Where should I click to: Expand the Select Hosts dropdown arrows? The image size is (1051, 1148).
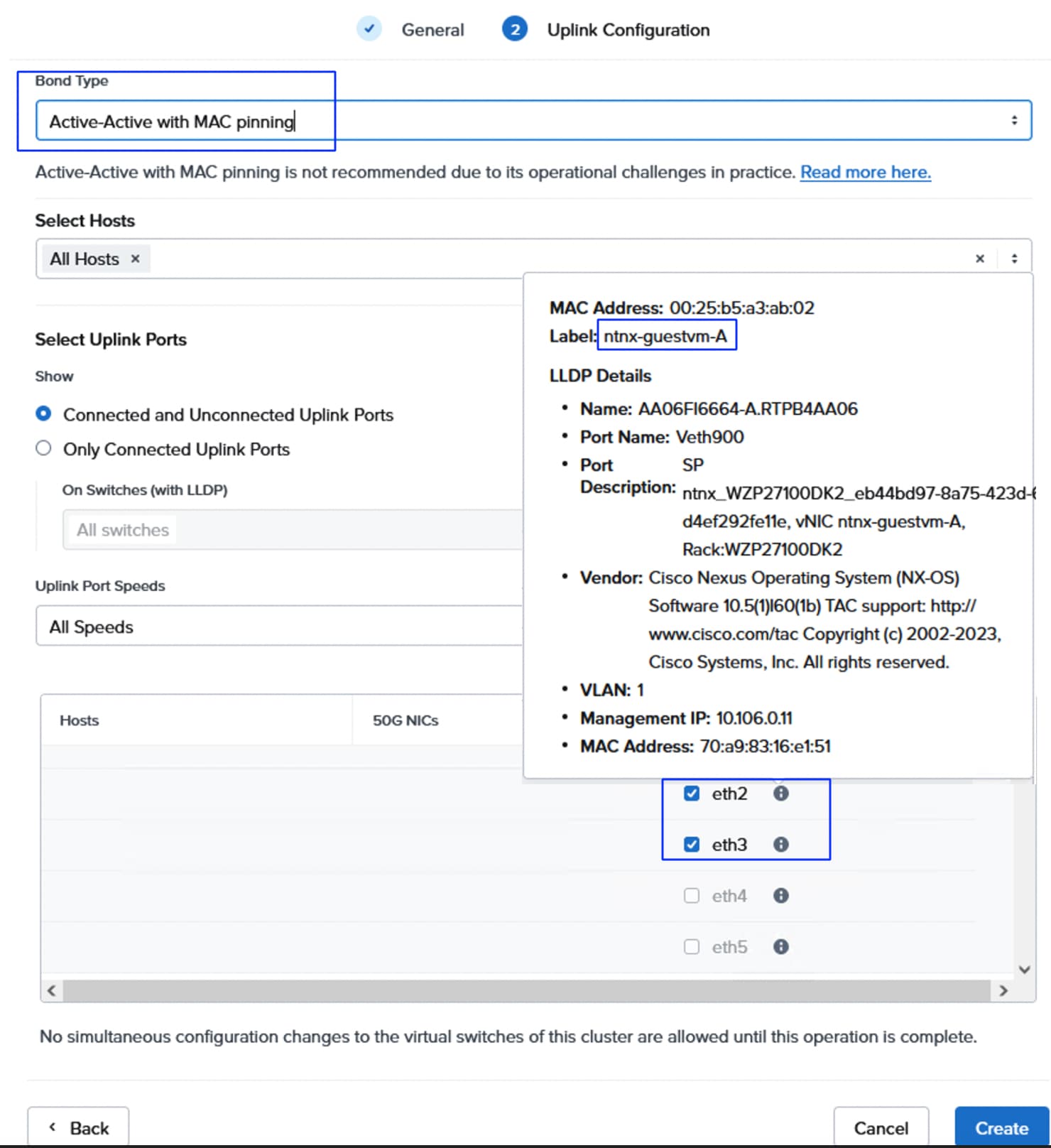[x=1014, y=259]
